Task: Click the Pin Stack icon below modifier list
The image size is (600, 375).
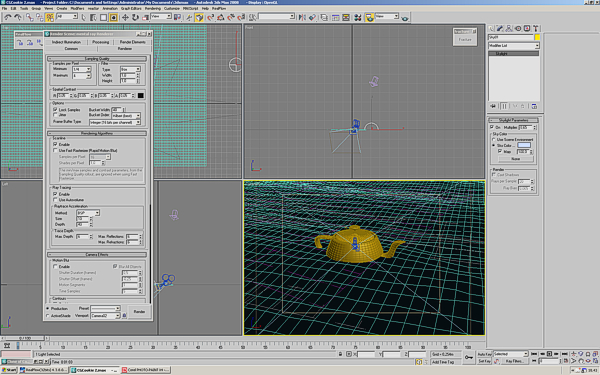Action: (493, 106)
